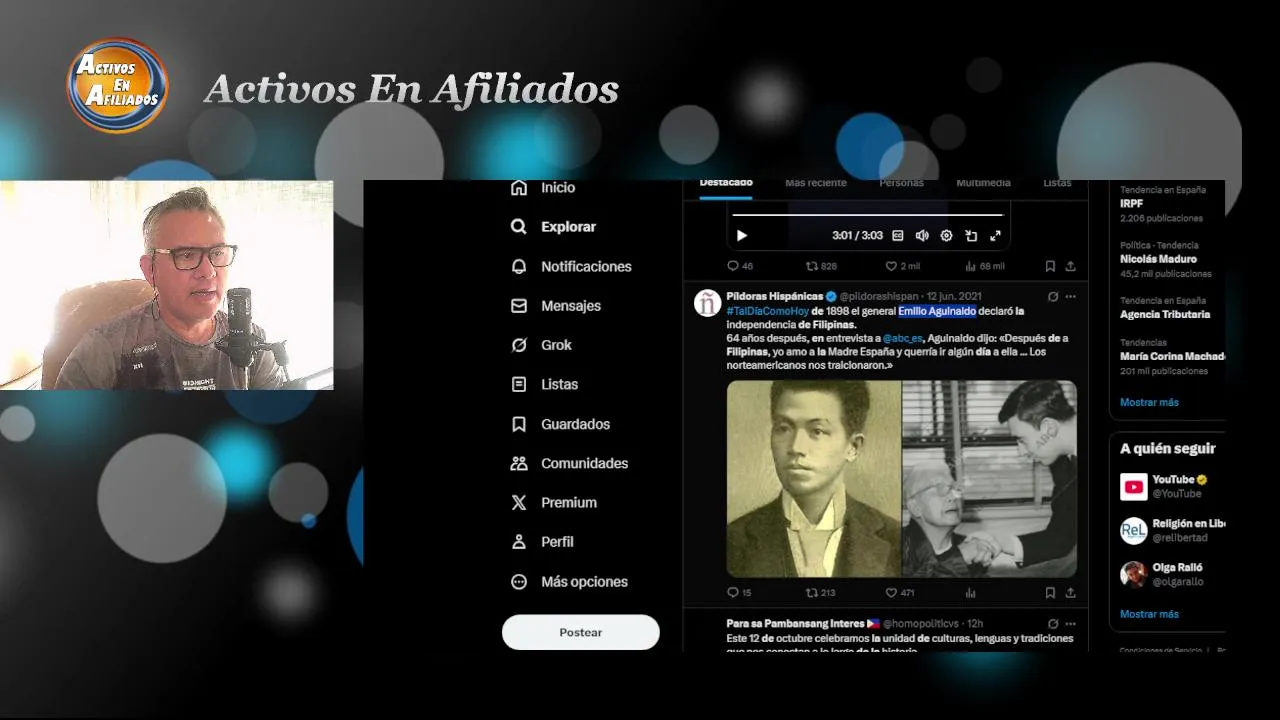
Task: Play the video in the top post
Action: pos(742,236)
